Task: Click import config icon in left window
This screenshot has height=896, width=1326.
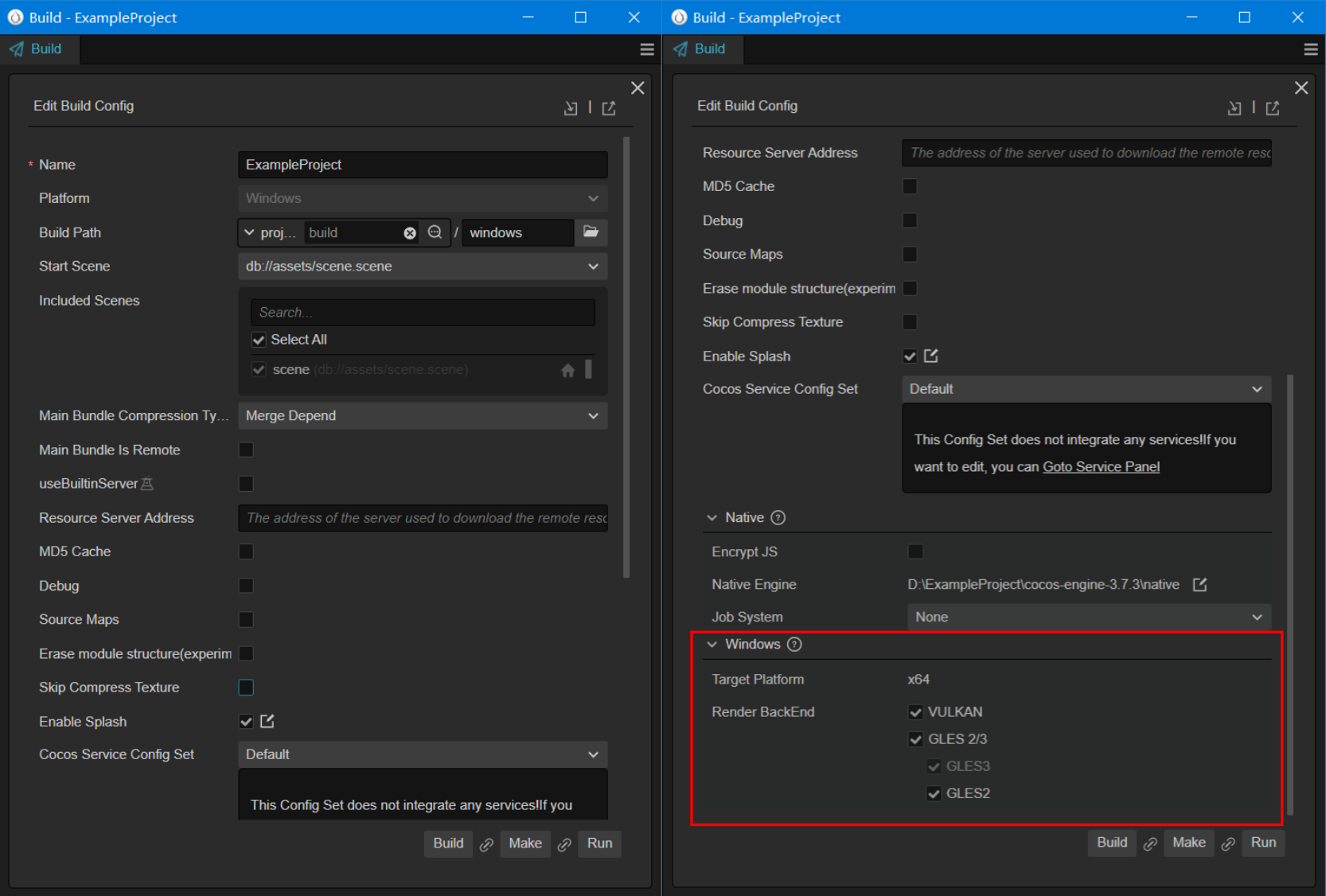Action: coord(571,108)
